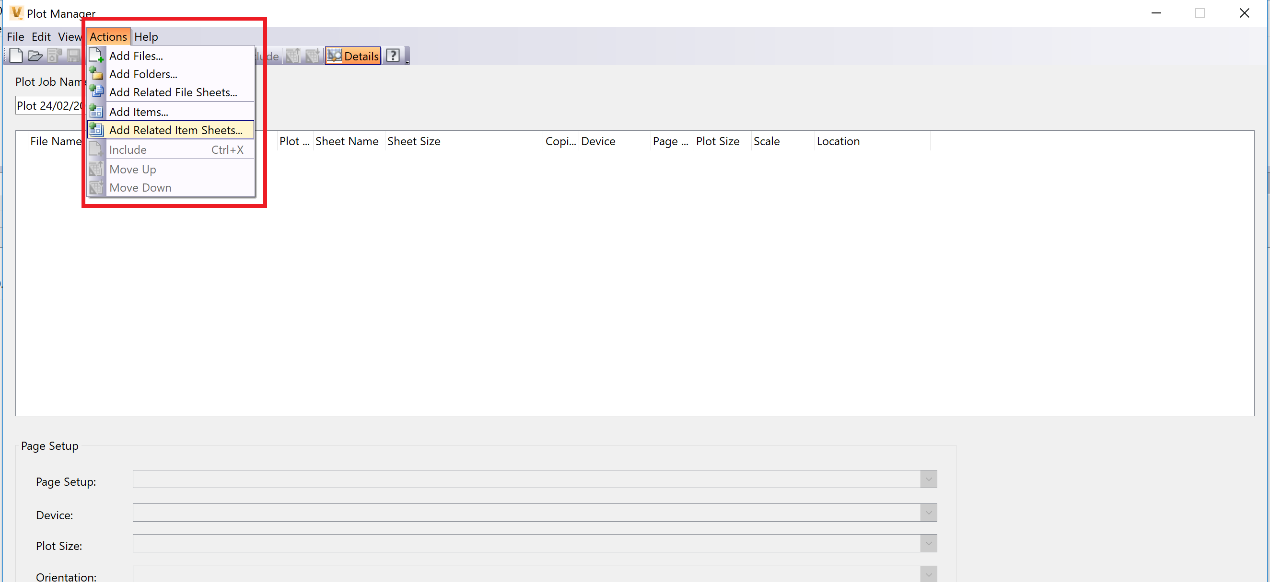1270x582 pixels.
Task: Toggle the Details toolbar button
Action: click(353, 56)
